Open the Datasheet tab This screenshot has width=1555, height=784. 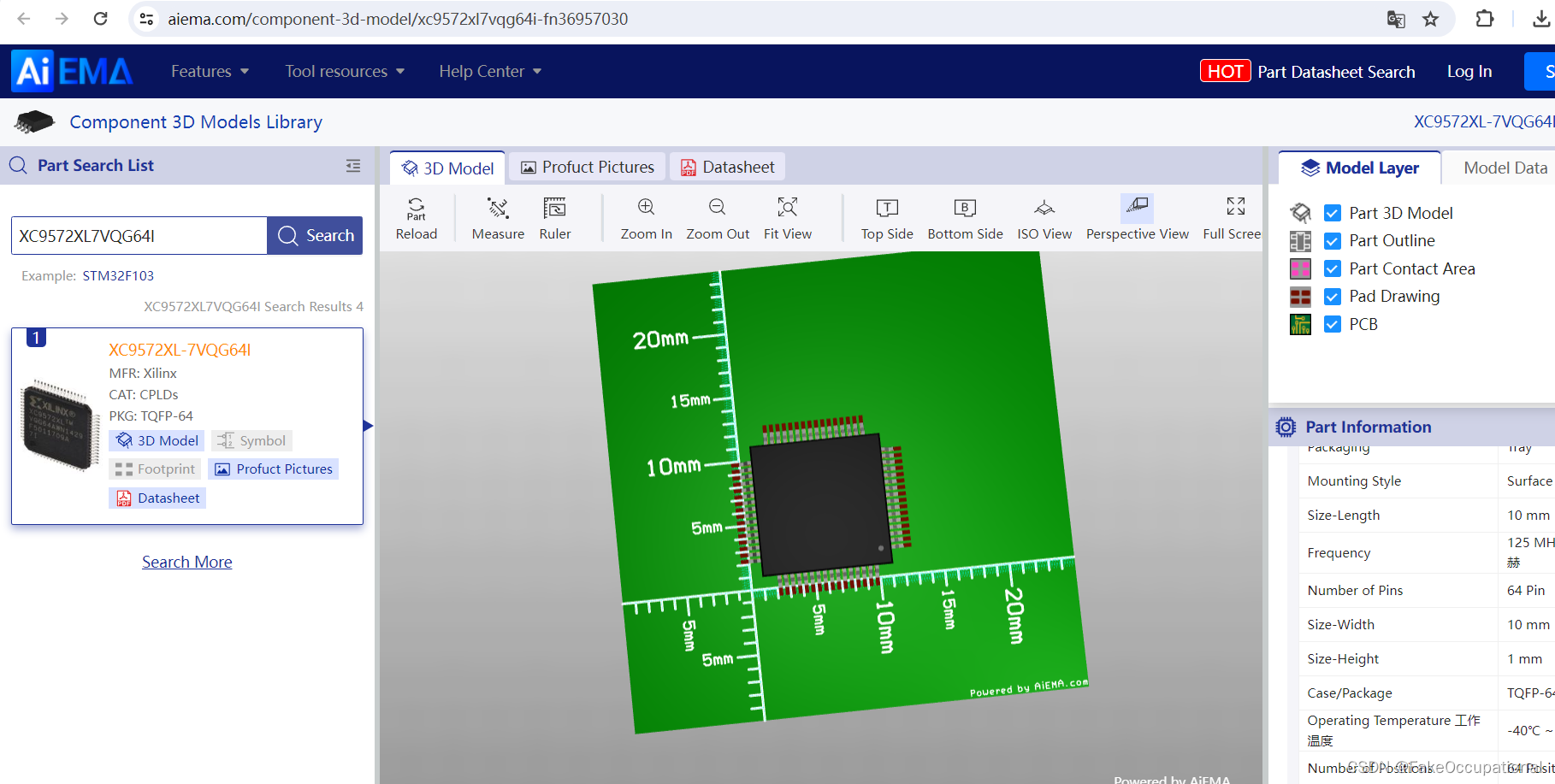click(728, 167)
